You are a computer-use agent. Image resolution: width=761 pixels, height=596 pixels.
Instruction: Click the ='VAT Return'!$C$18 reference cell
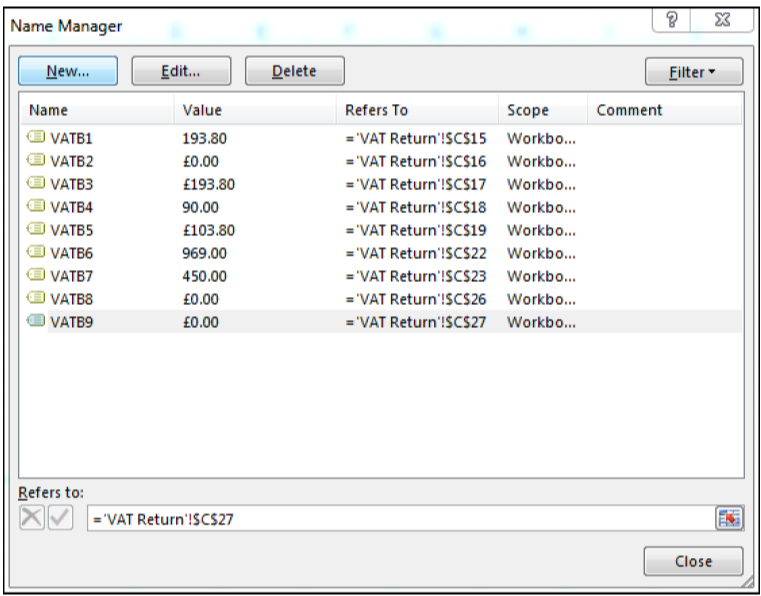click(416, 207)
